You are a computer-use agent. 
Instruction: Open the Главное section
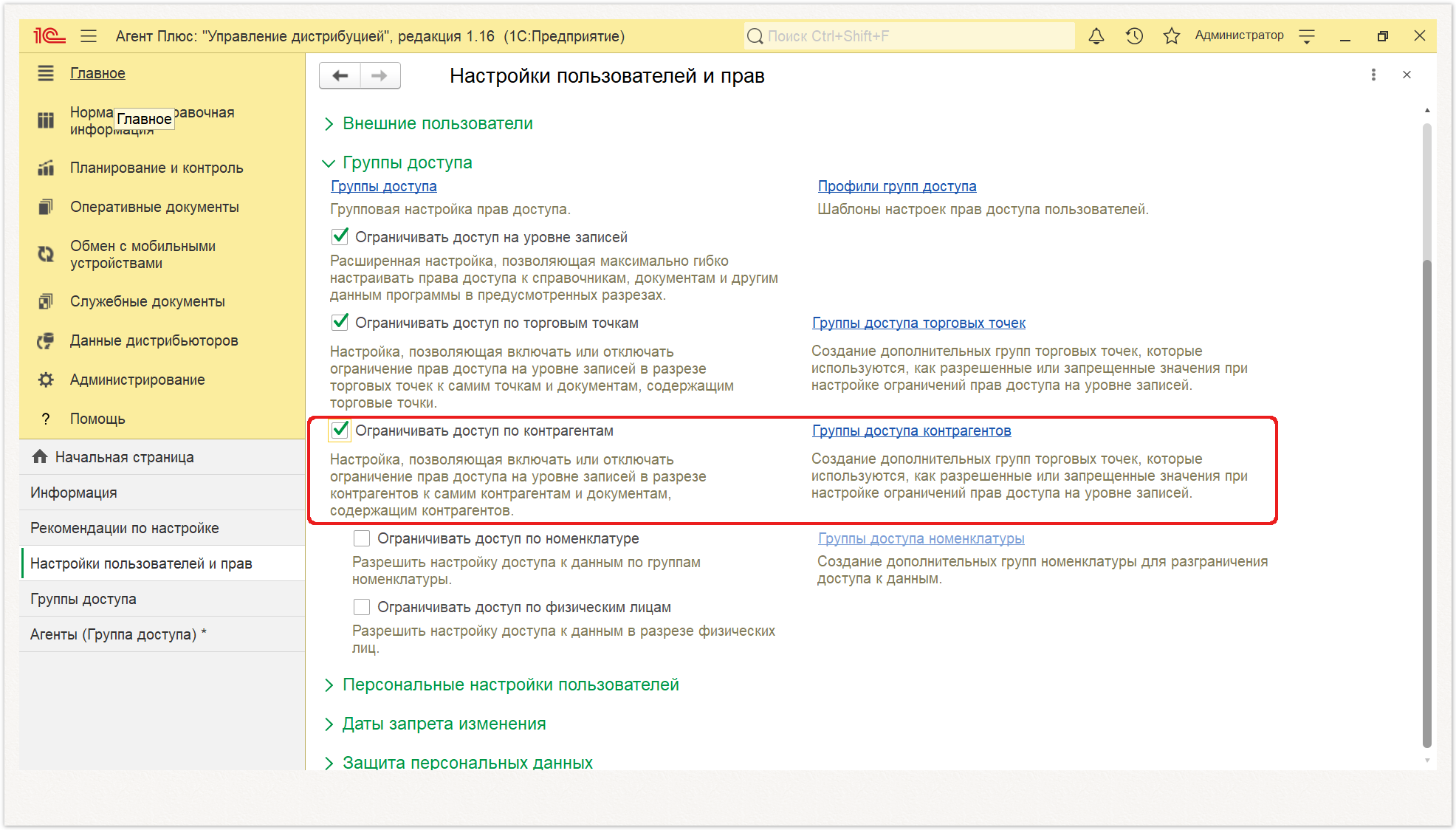pos(97,73)
